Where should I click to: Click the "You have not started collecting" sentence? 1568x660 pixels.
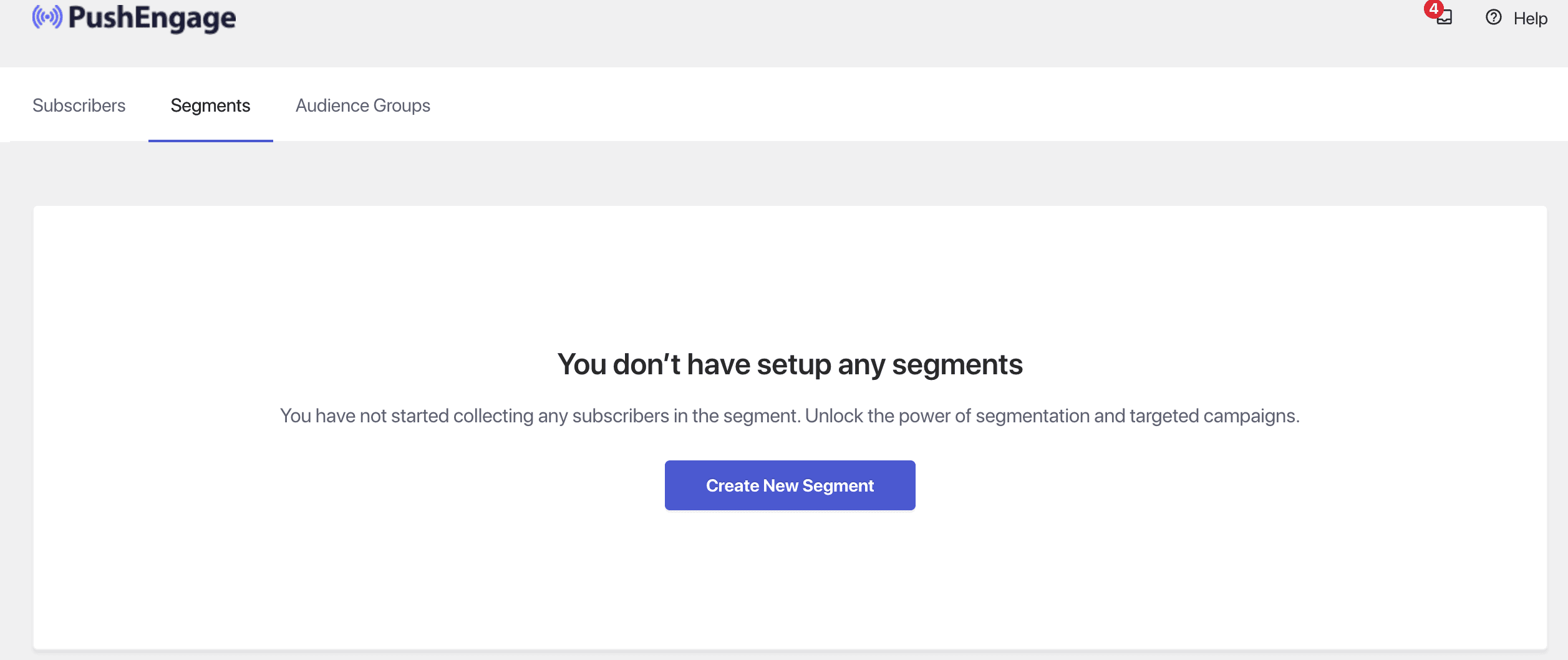pyautogui.click(x=540, y=416)
